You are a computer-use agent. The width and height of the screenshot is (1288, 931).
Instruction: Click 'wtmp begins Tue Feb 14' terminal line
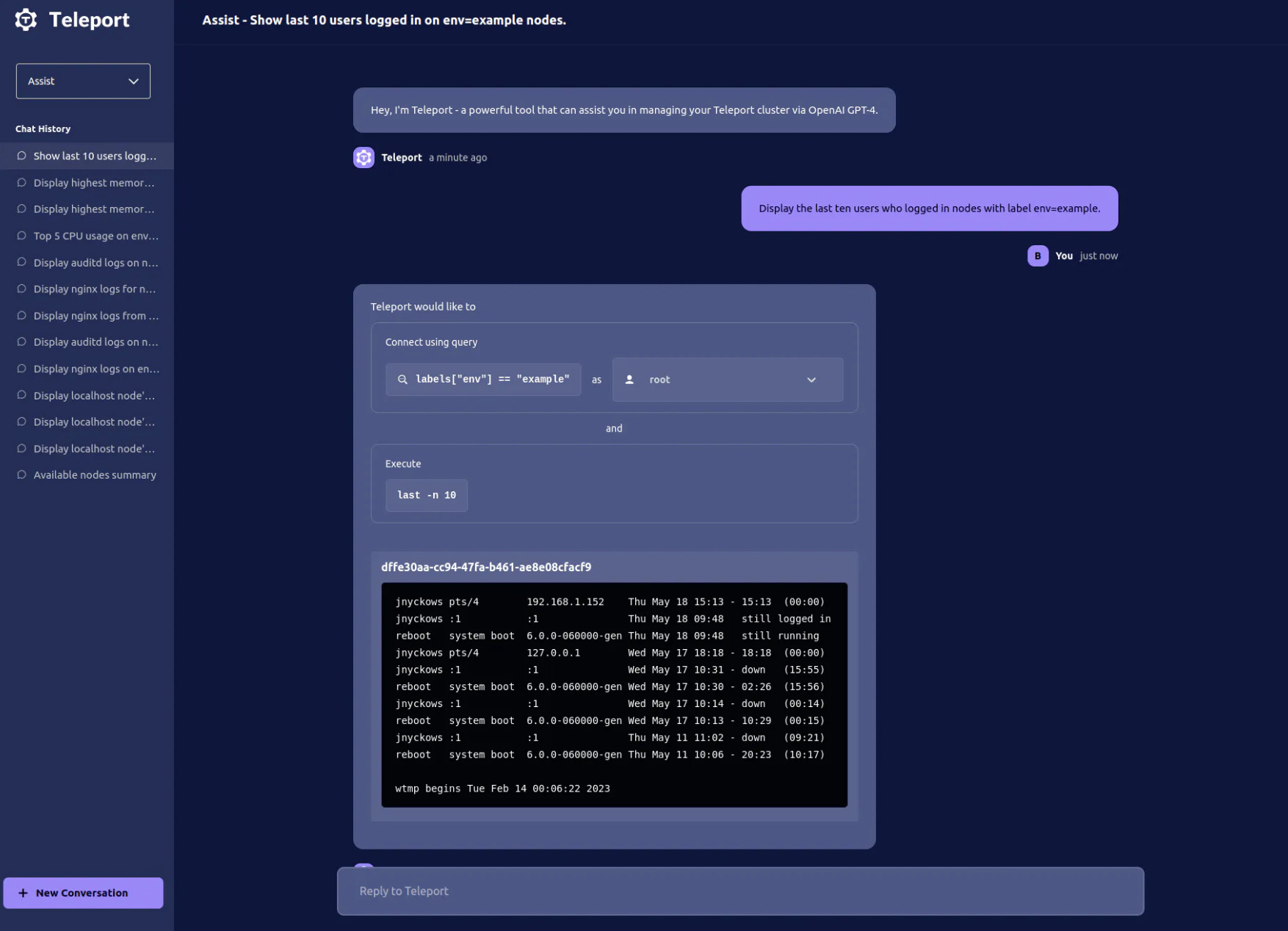[x=502, y=789]
